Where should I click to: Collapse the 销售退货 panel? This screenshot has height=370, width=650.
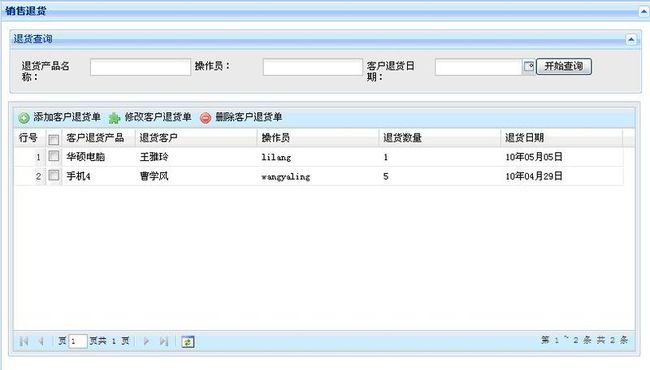643,12
